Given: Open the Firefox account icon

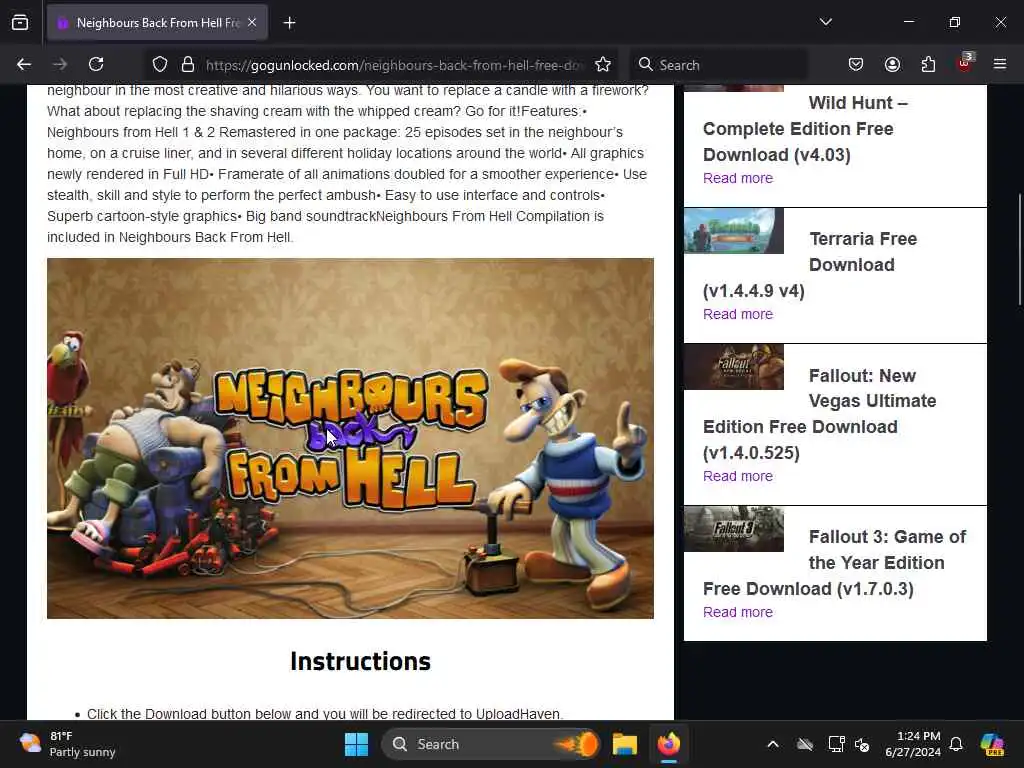Looking at the screenshot, I should click(892, 64).
